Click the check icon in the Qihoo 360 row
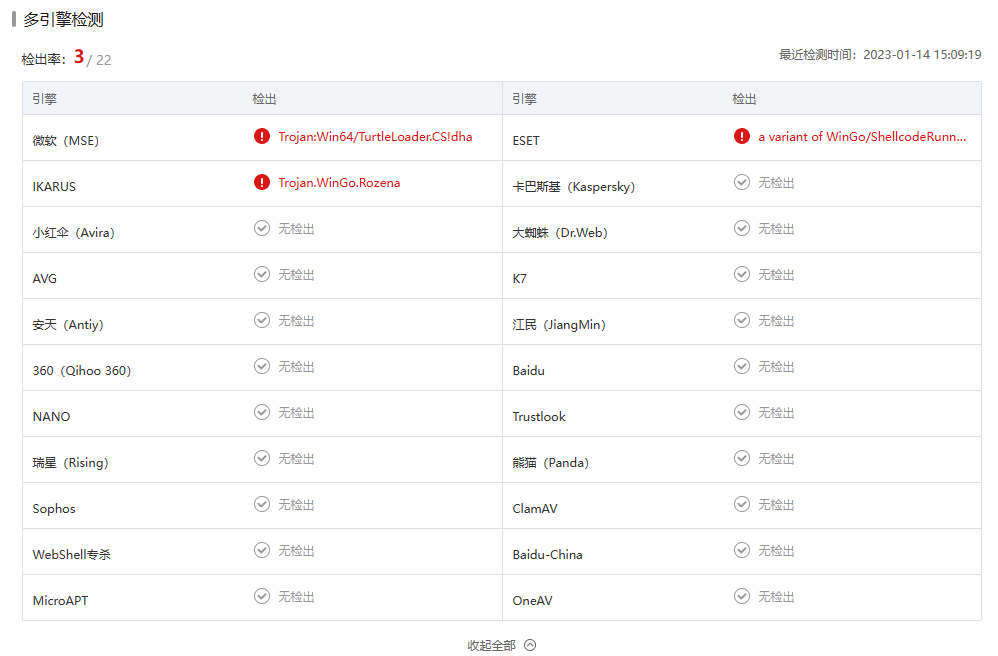The height and width of the screenshot is (656, 998). click(262, 366)
